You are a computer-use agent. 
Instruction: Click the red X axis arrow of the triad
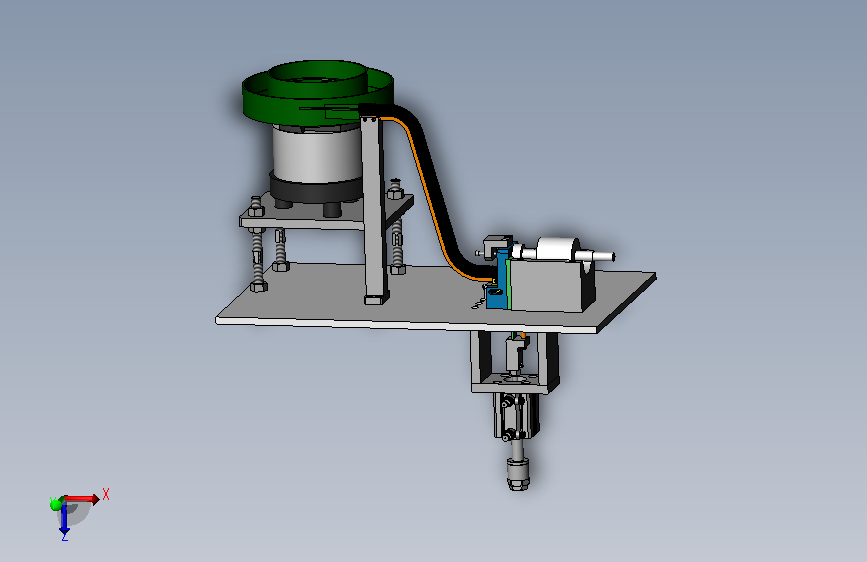tap(82, 499)
